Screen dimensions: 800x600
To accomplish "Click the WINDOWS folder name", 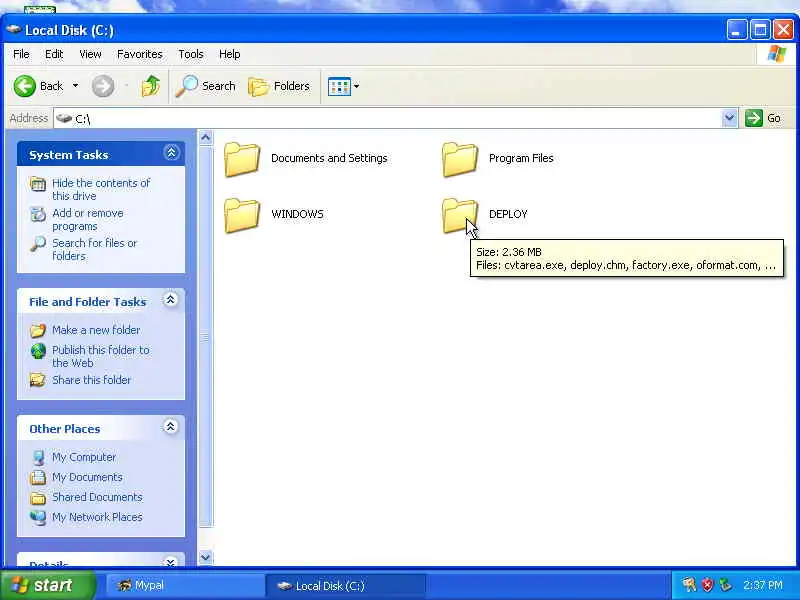I will 297,214.
